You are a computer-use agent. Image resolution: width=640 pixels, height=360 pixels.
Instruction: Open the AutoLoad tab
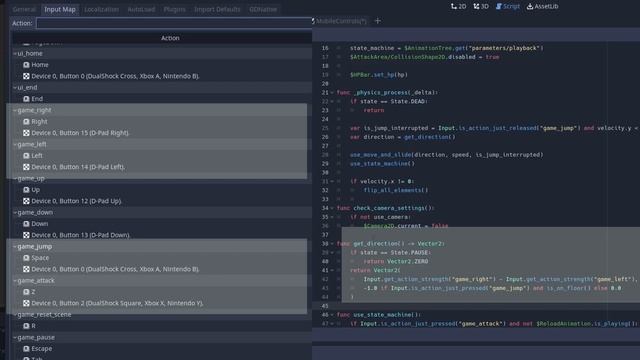coord(141,9)
